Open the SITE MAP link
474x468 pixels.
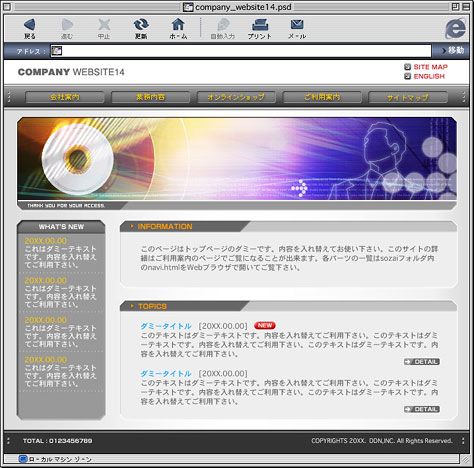coord(430,67)
